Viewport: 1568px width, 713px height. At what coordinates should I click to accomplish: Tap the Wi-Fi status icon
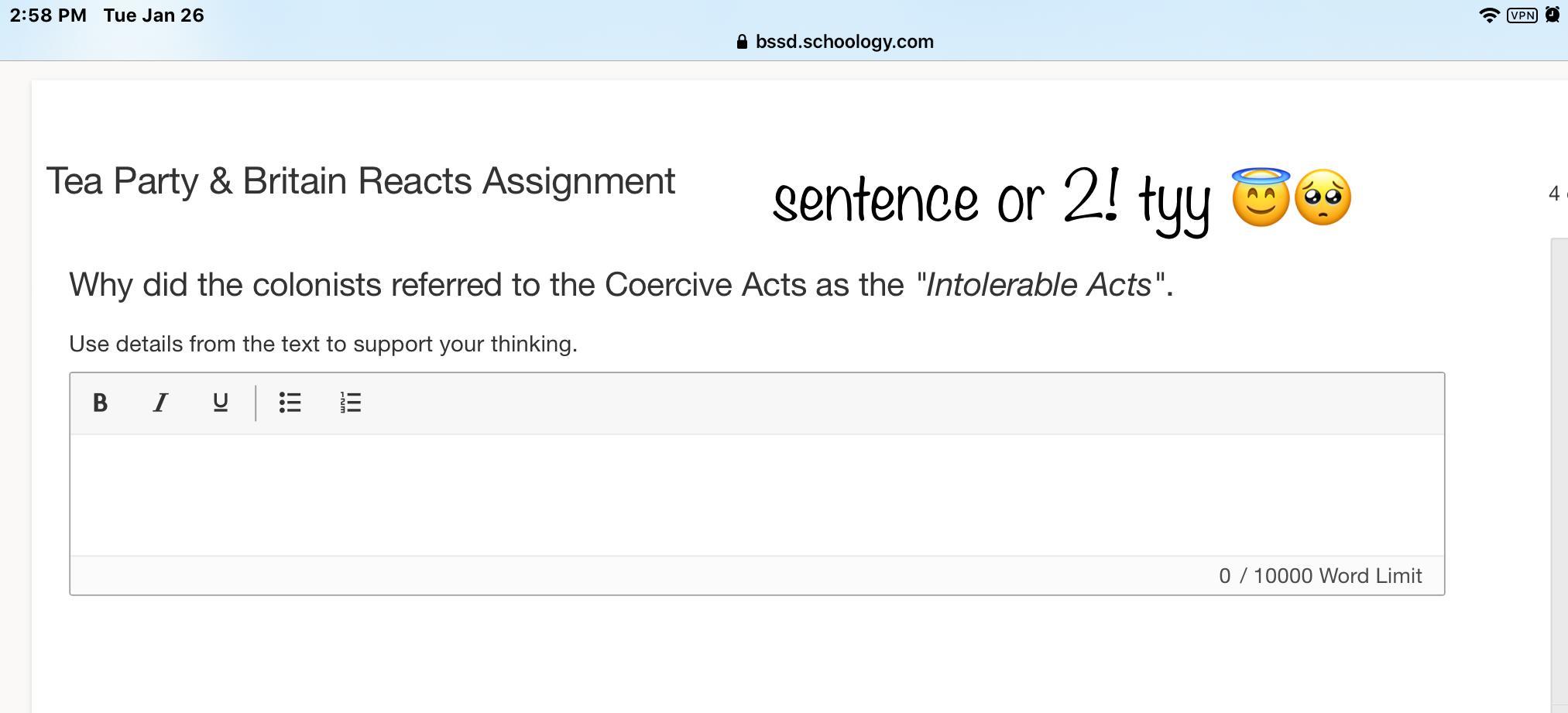coord(1488,15)
